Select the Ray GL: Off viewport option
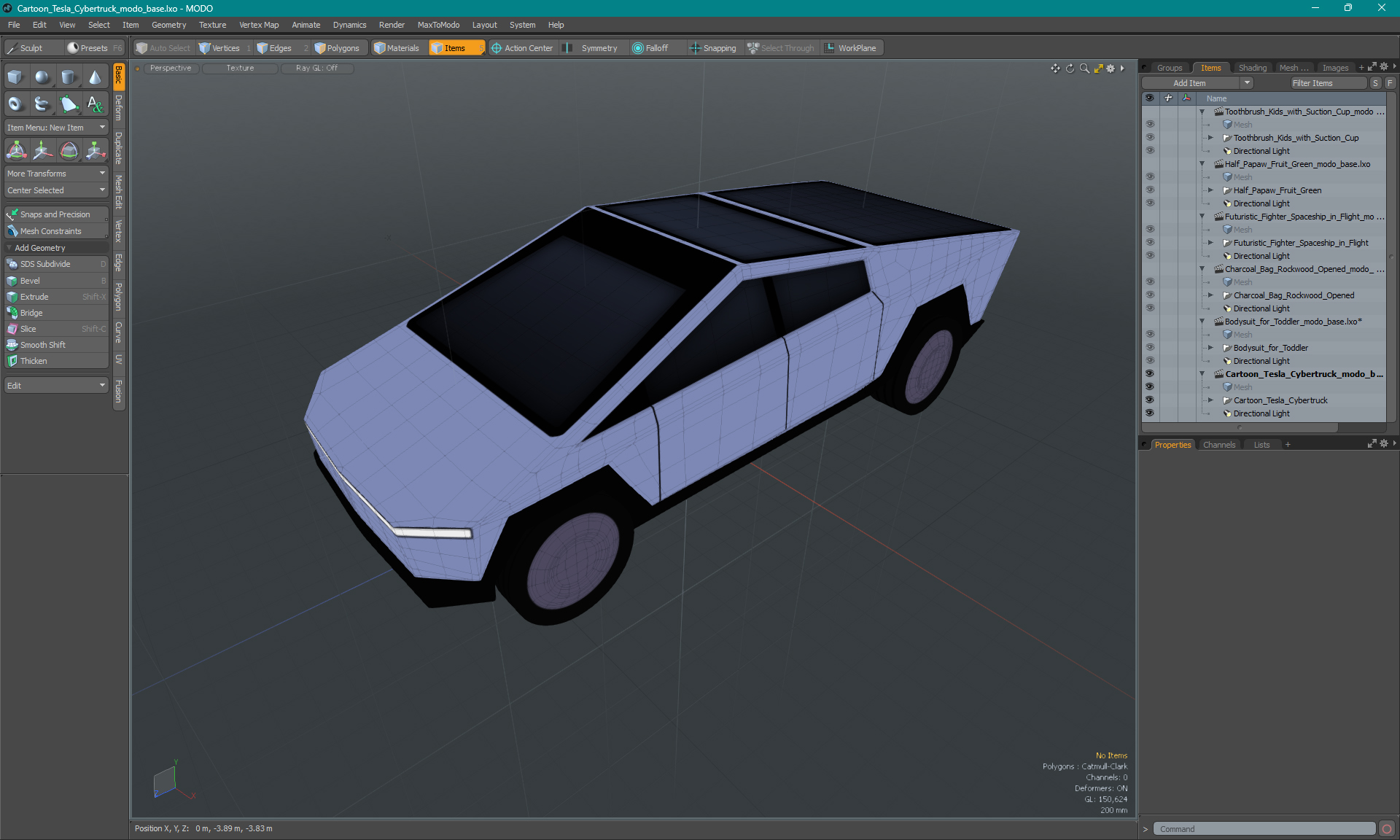Viewport: 1400px width, 840px height. [316, 69]
